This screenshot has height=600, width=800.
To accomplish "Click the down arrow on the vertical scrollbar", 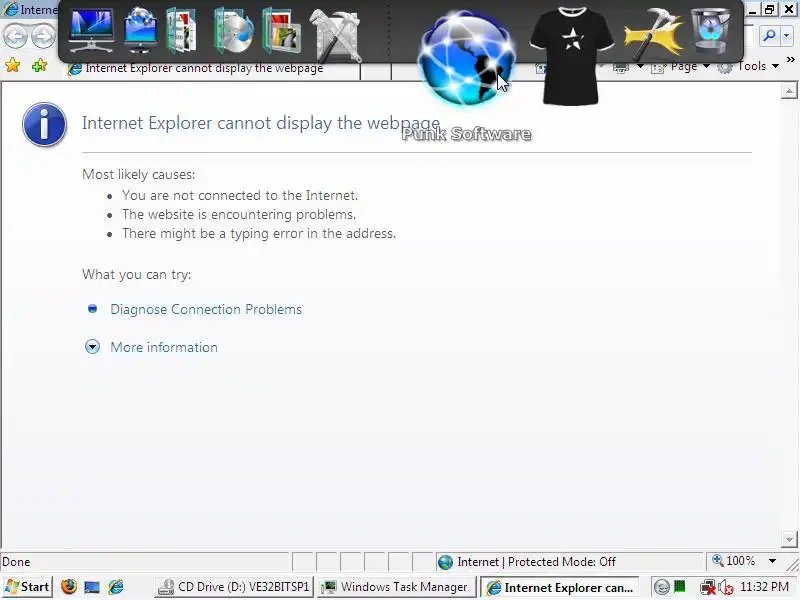I will coord(789,539).
